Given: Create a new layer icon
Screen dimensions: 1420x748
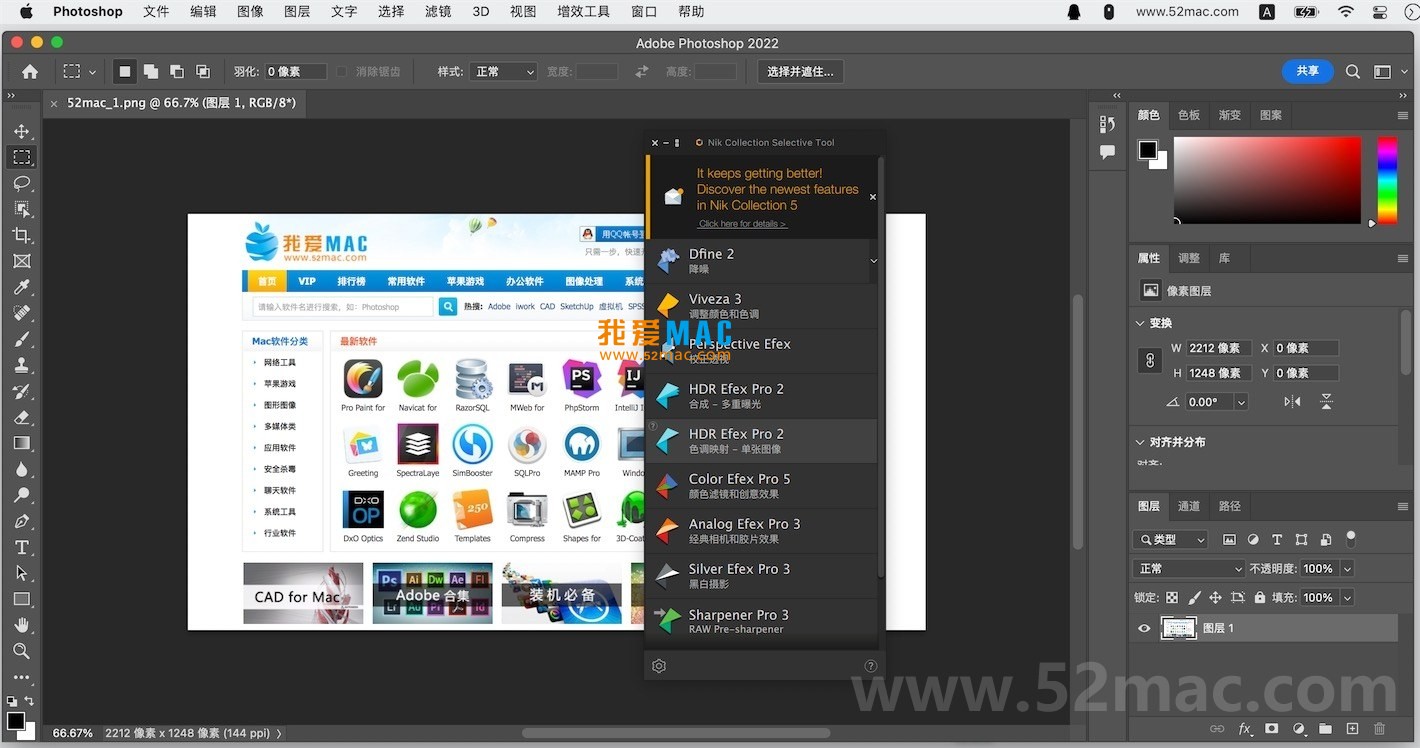Looking at the screenshot, I should point(1352,729).
